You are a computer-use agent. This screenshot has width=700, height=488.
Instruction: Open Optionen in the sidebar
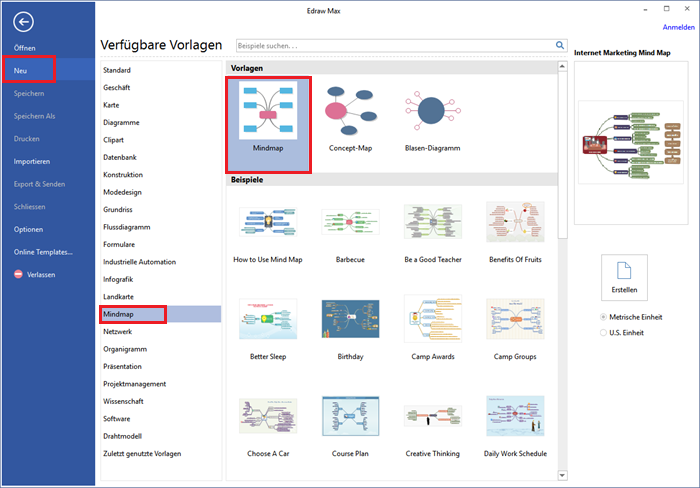click(x=28, y=229)
